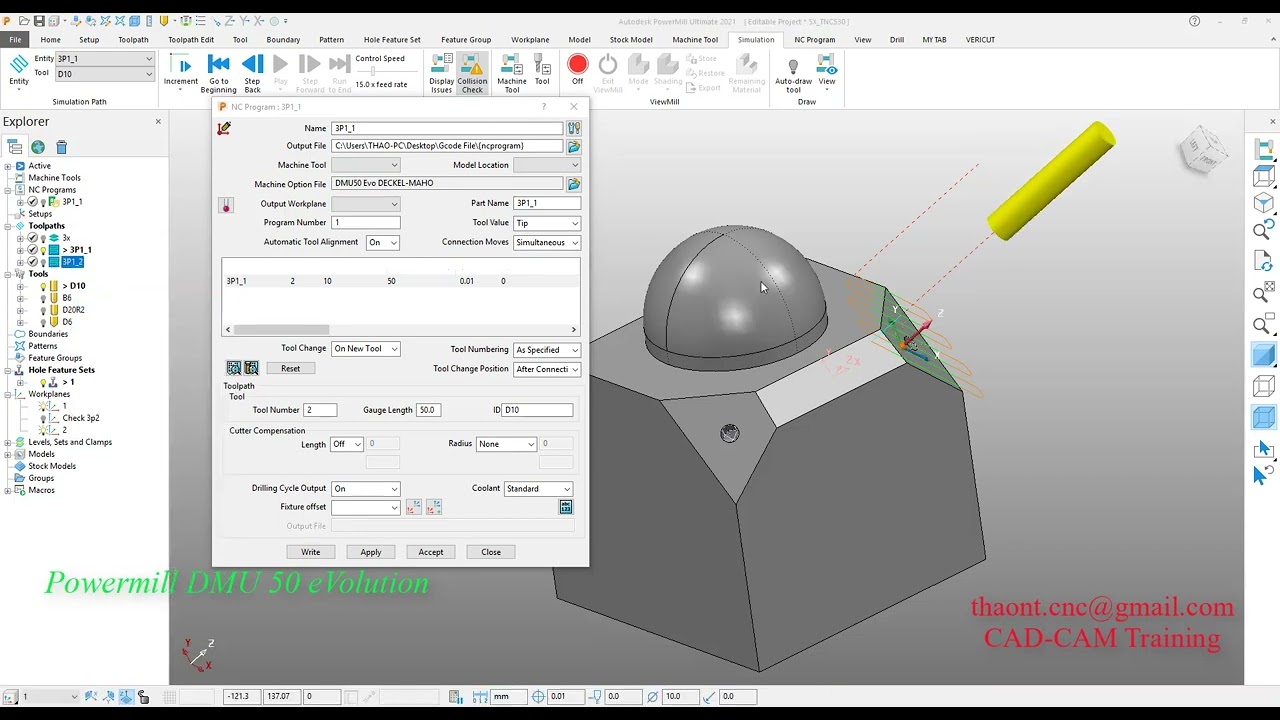This screenshot has height=720, width=1280.
Task: Adjust the Control Speed slider
Action: pyautogui.click(x=373, y=71)
